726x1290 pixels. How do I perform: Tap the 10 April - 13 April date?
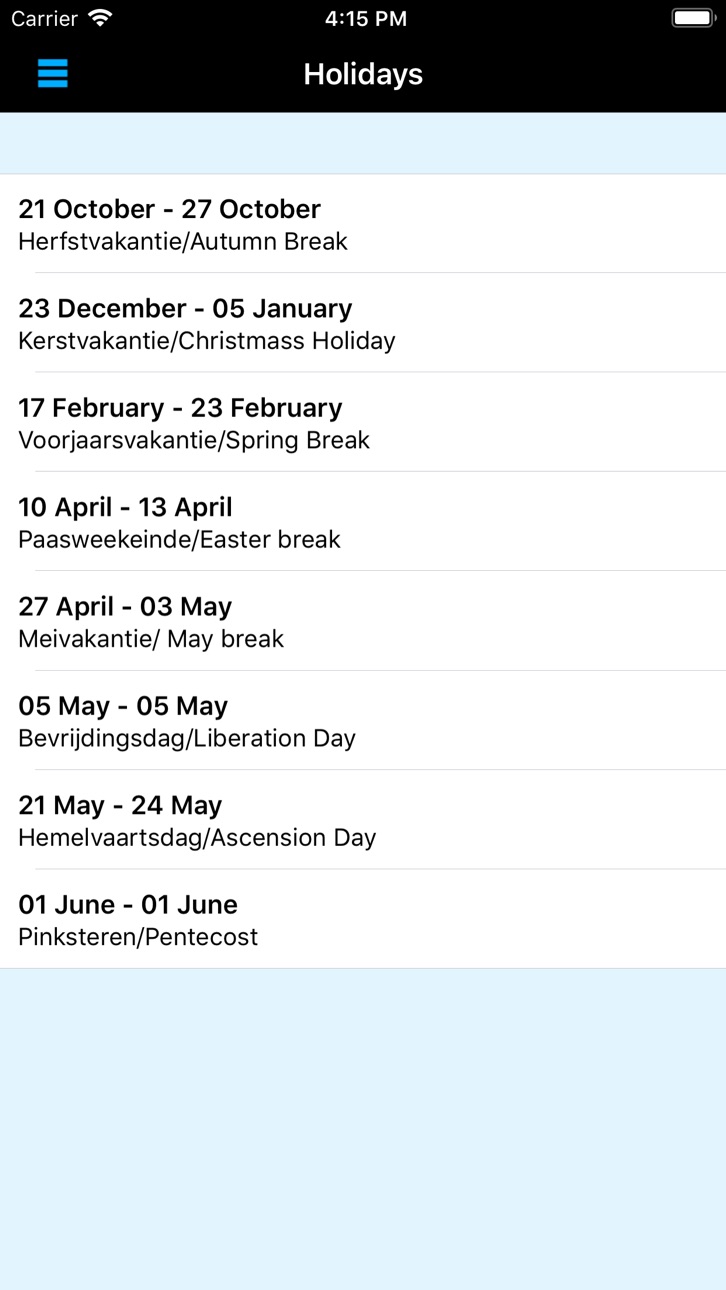click(125, 507)
